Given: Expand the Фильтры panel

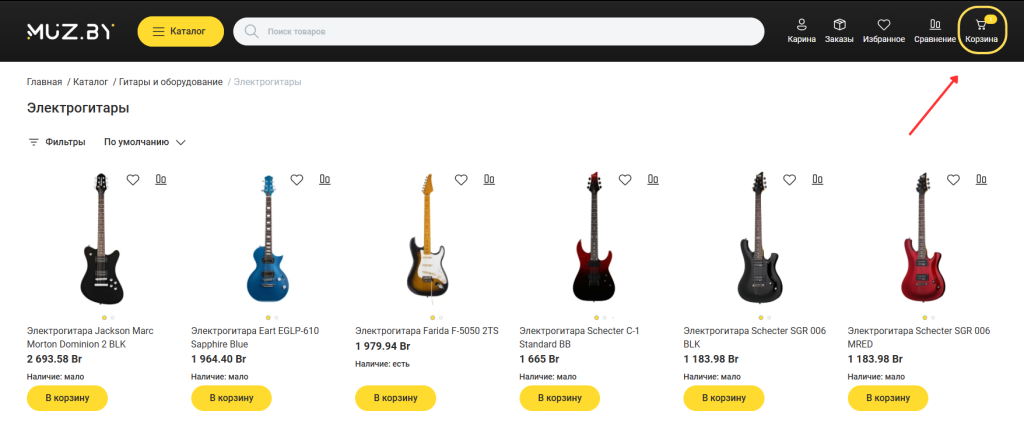Looking at the screenshot, I should [57, 142].
